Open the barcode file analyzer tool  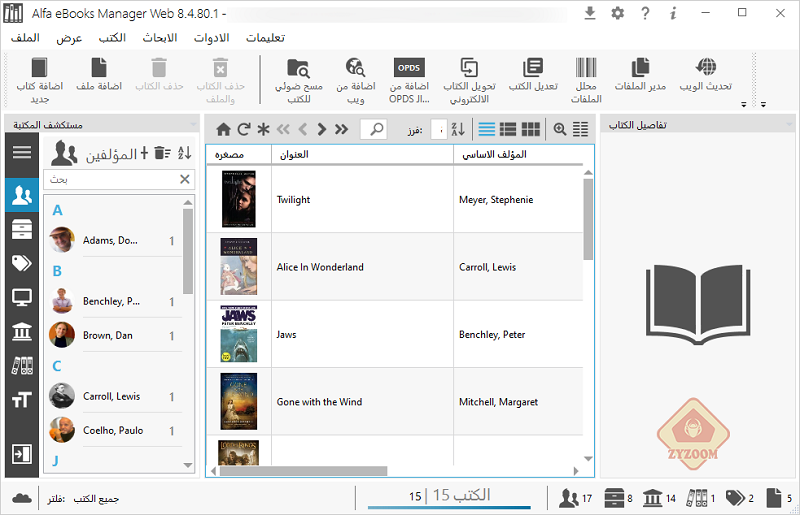click(587, 68)
